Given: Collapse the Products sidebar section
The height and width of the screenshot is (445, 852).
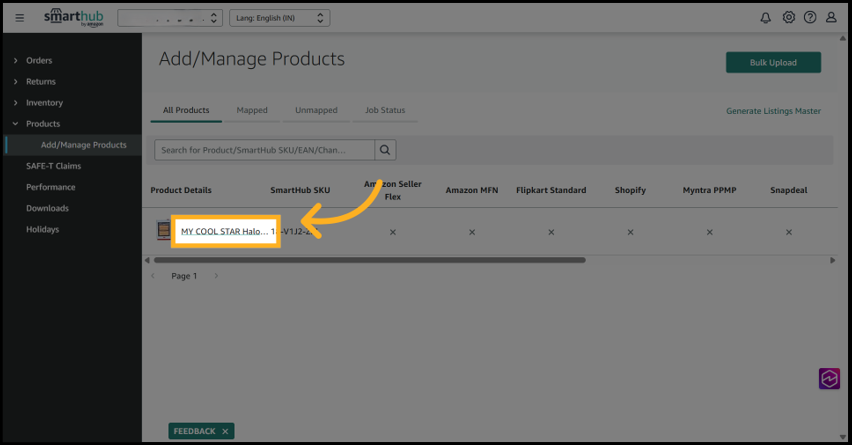Looking at the screenshot, I should point(43,124).
